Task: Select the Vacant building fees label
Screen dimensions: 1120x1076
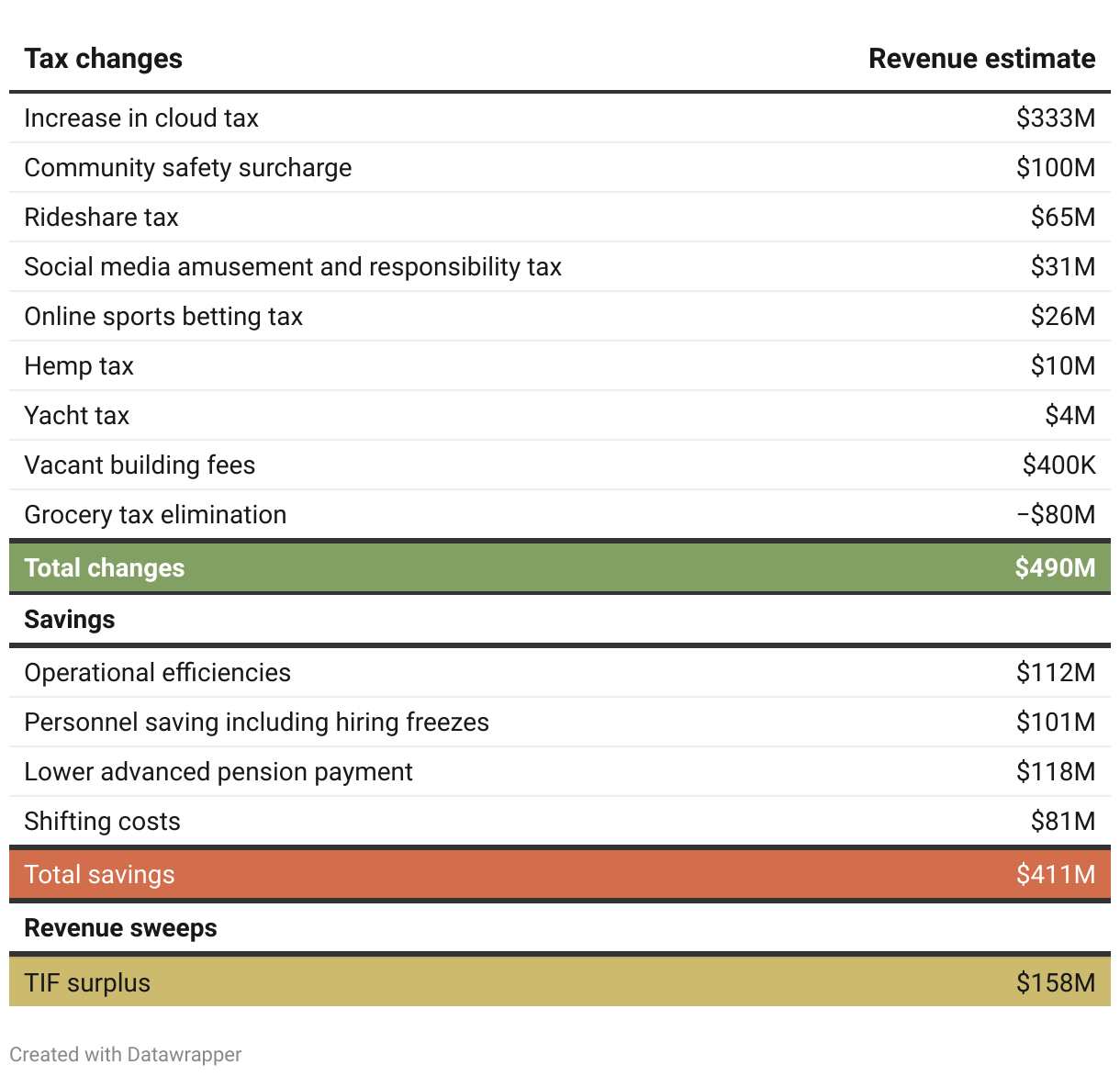Action: tap(140, 465)
